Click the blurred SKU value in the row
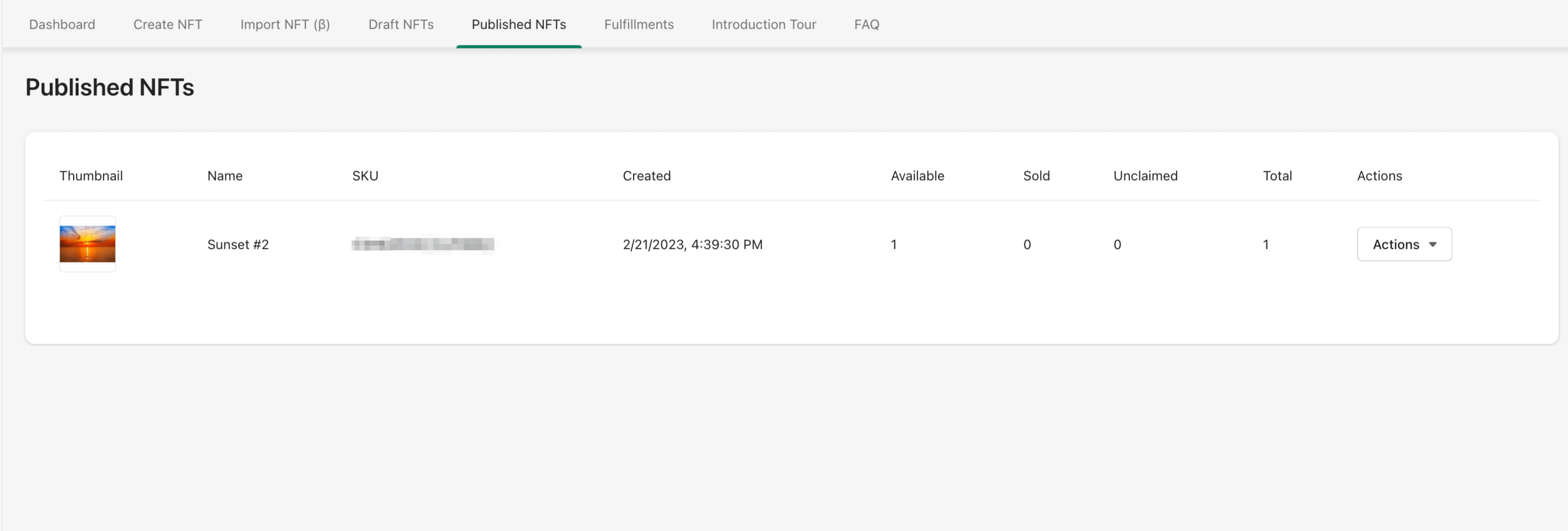Image resolution: width=1568 pixels, height=531 pixels. 422,244
